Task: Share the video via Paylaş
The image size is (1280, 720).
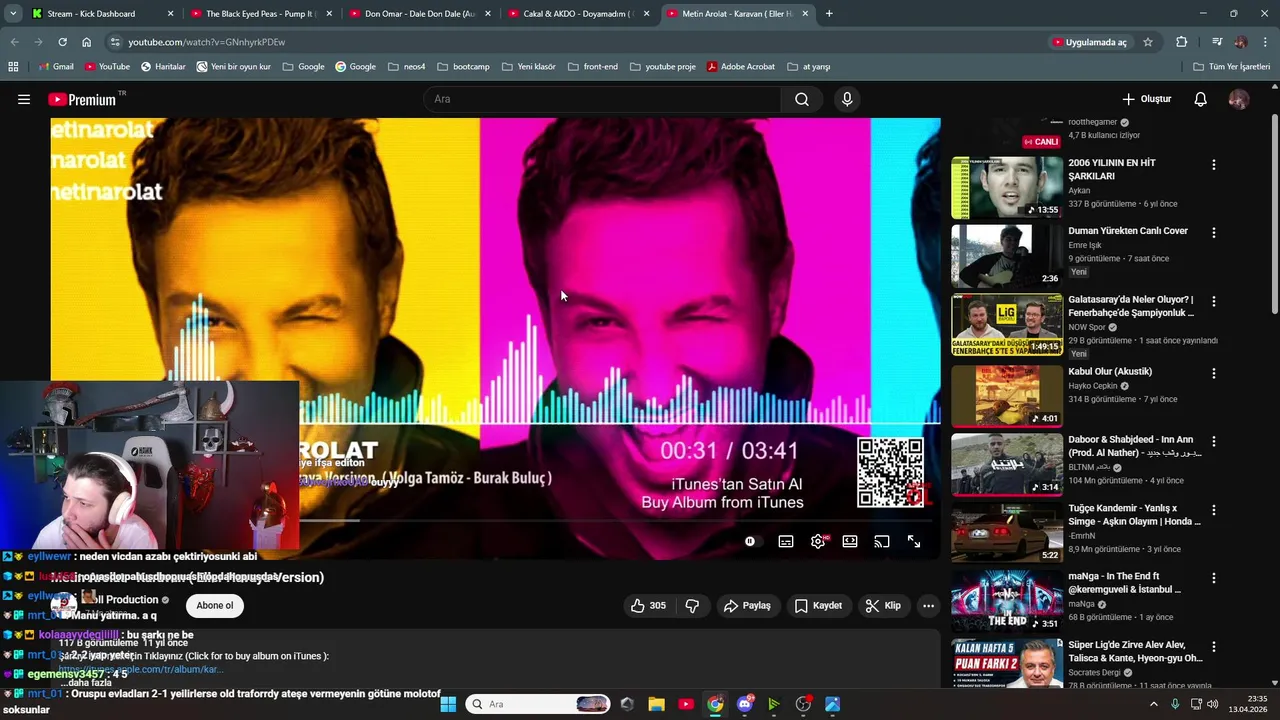Action: coord(747,605)
